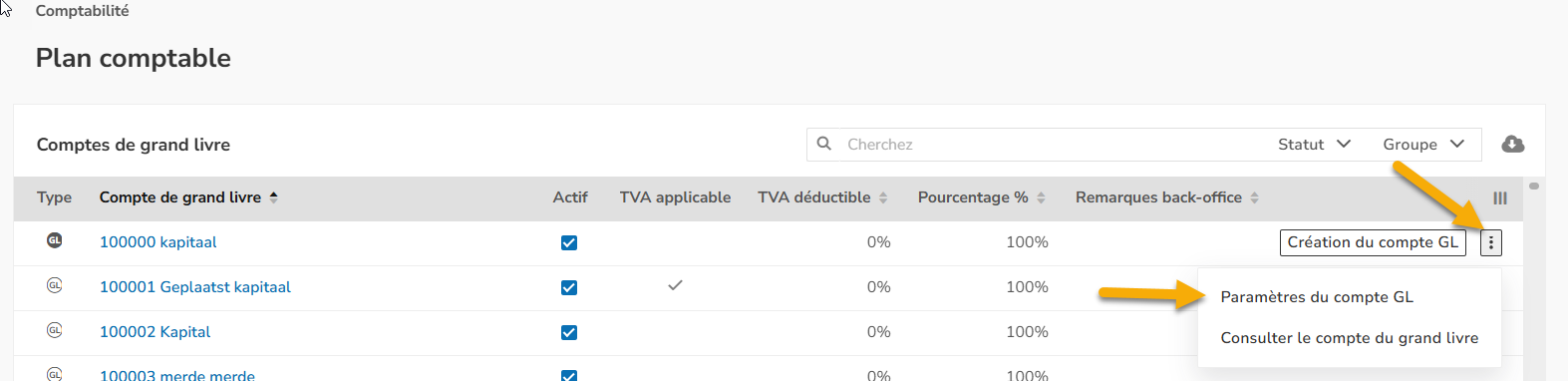Click the magnifier search icon

(x=824, y=144)
